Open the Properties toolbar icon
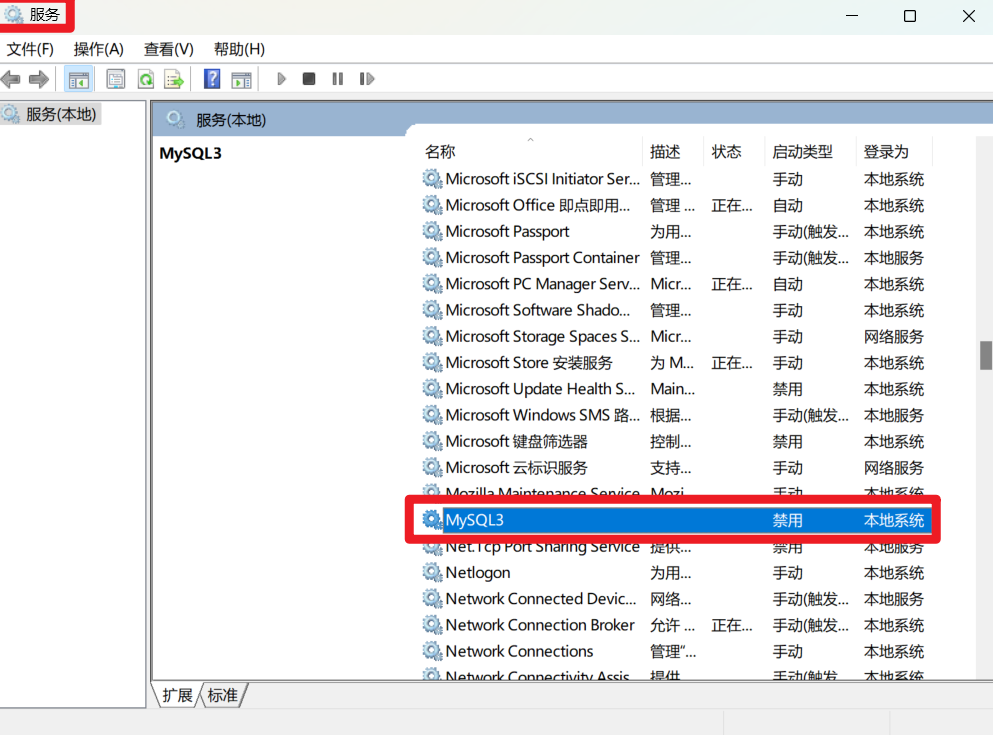The image size is (993, 735). click(x=115, y=79)
